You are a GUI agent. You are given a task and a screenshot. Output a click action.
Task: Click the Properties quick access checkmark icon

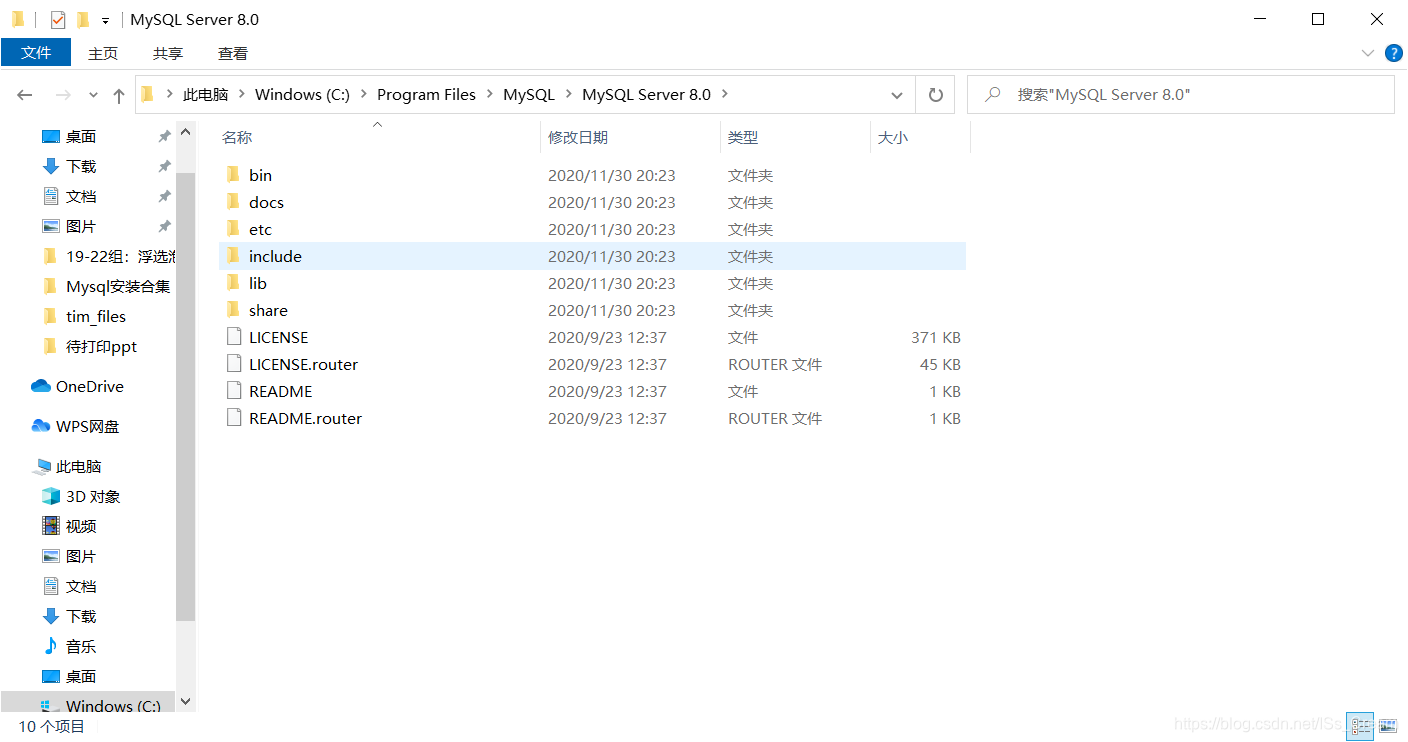[x=58, y=20]
